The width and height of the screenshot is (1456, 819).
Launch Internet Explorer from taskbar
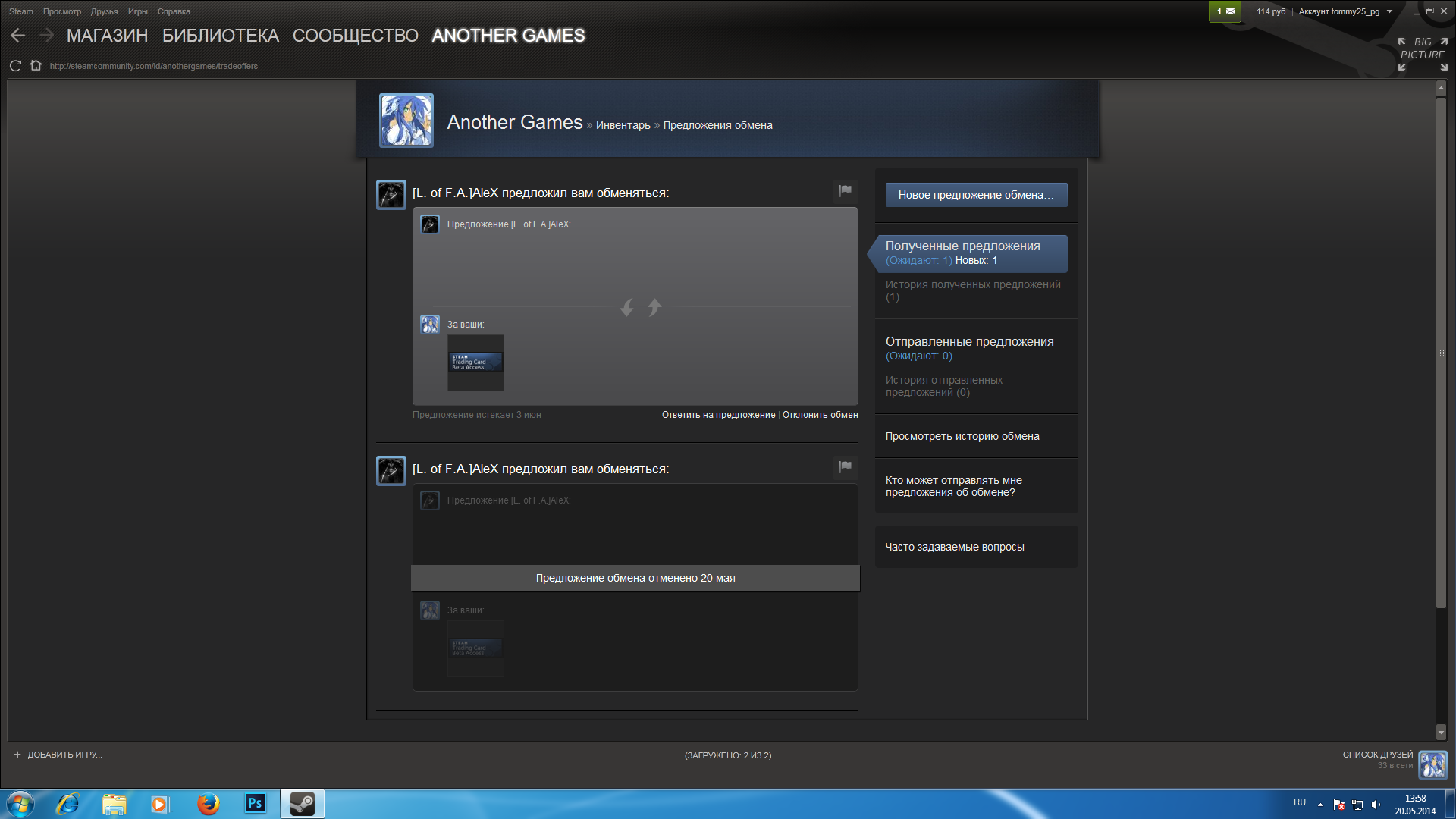pos(67,804)
